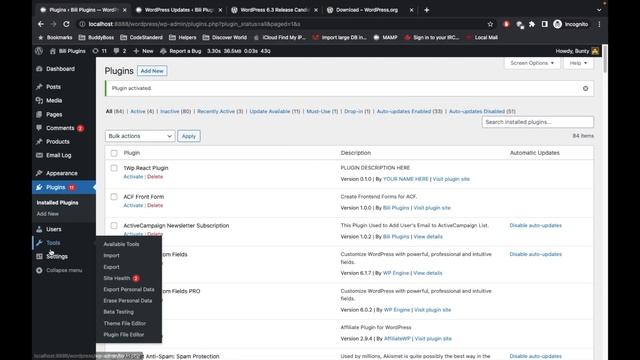The image size is (640, 360).
Task: Switch to WordPress Updates browser tab
Action: pyautogui.click(x=179, y=10)
